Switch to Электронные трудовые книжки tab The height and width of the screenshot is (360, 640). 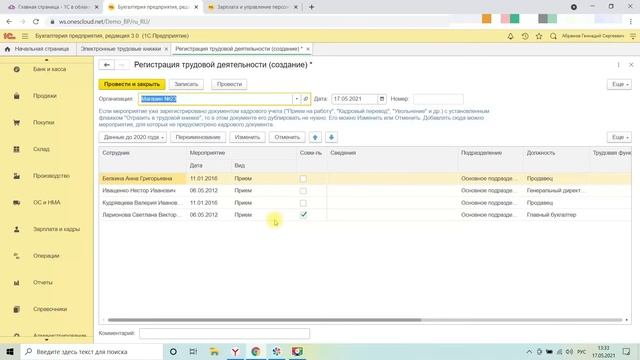click(120, 49)
